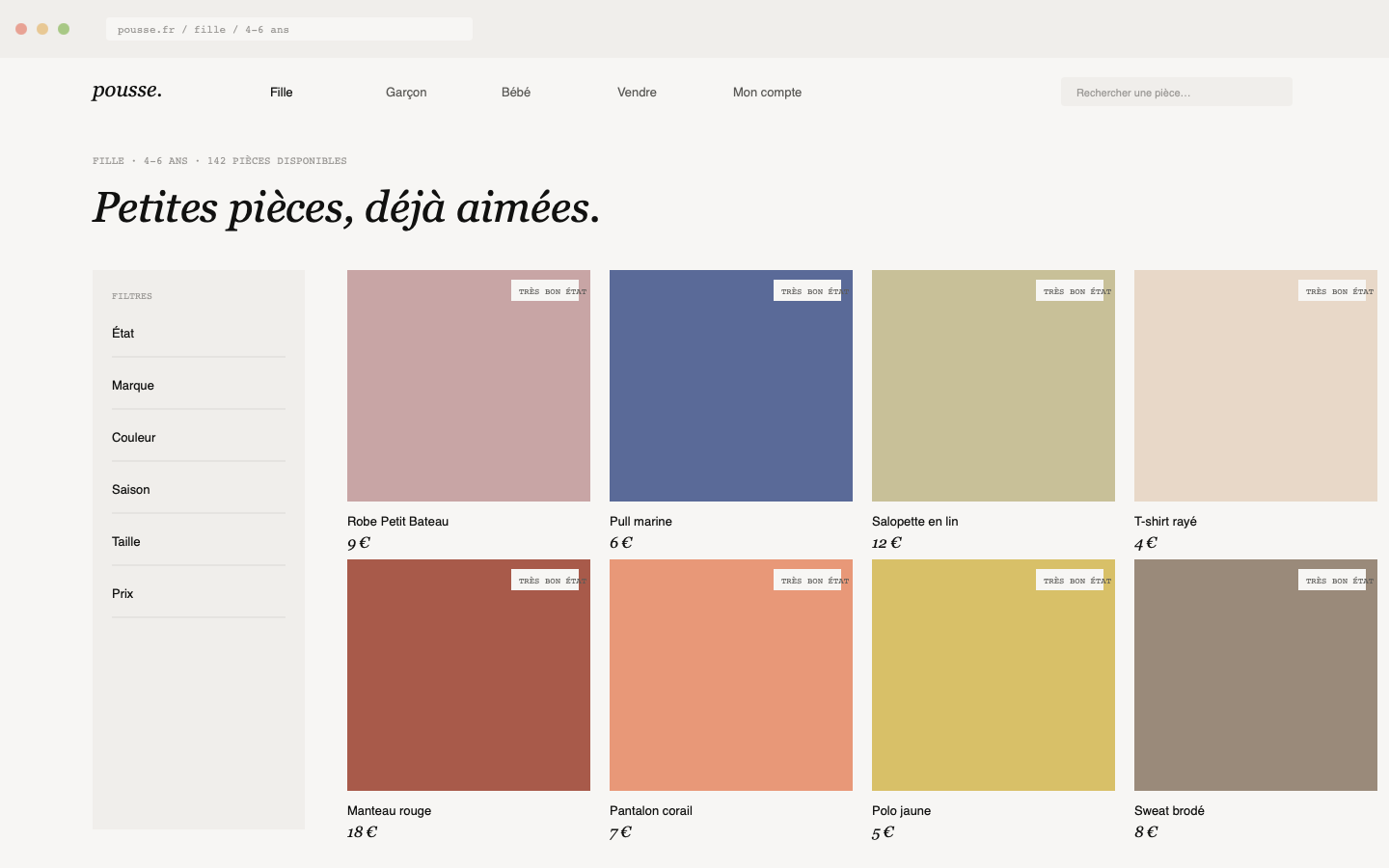Image resolution: width=1389 pixels, height=868 pixels.
Task: Expand the Taille filter
Action: coord(199,542)
